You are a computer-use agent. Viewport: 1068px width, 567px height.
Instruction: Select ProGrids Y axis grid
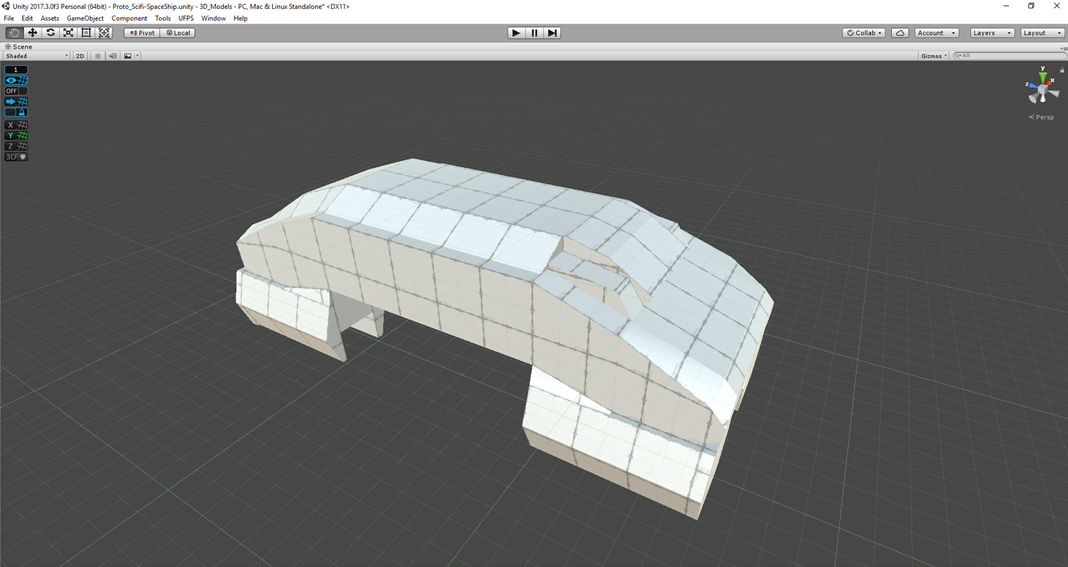[16, 136]
